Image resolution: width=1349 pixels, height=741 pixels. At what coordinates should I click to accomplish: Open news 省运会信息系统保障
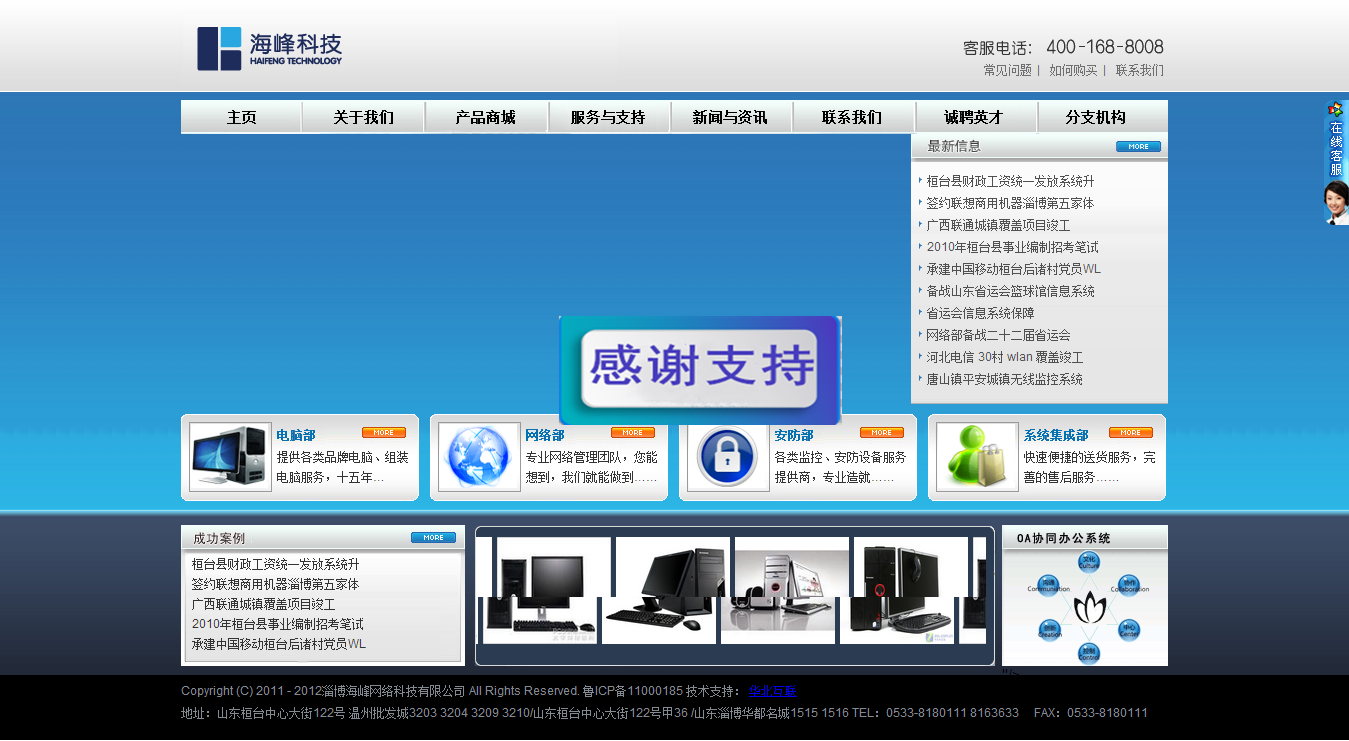980,313
